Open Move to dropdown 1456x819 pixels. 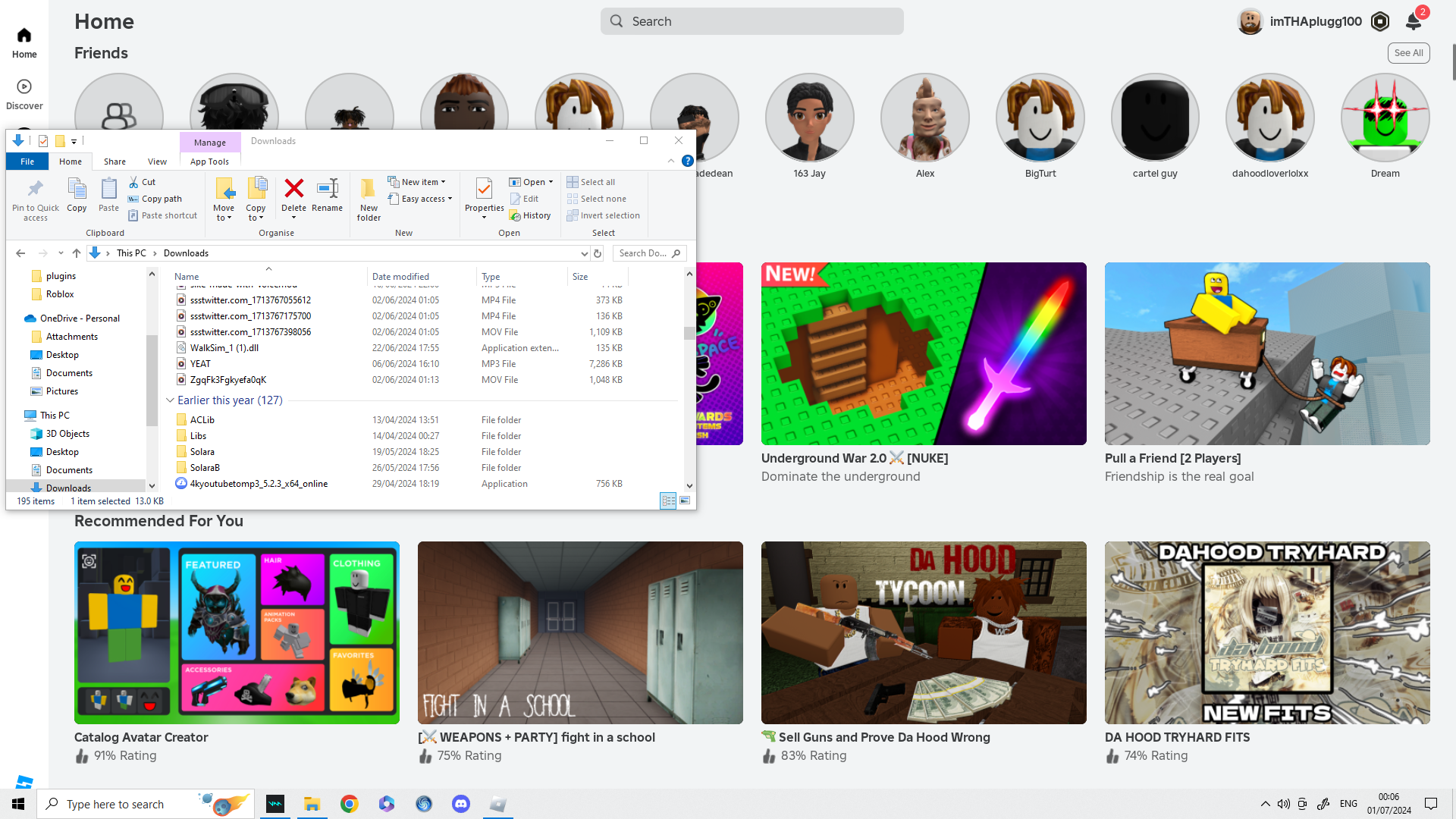coord(224,200)
